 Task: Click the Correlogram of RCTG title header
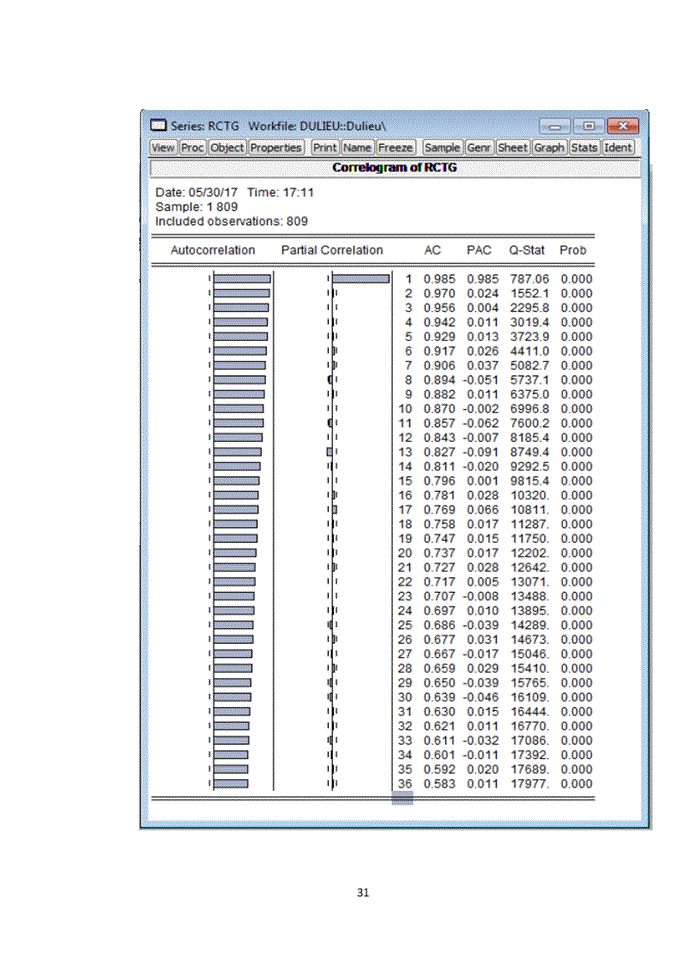tap(393, 167)
